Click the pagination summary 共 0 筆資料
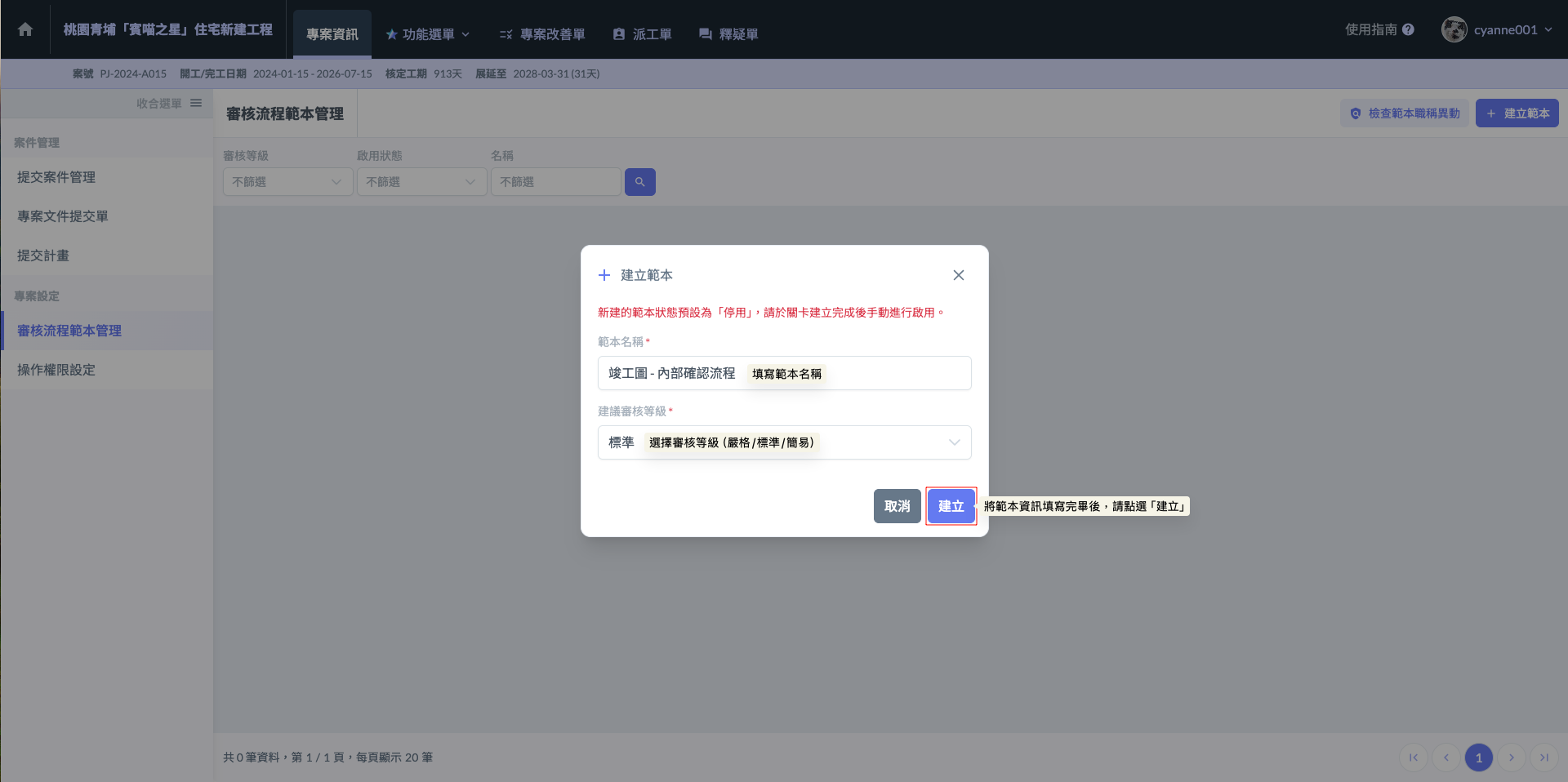1568x782 pixels. point(252,758)
